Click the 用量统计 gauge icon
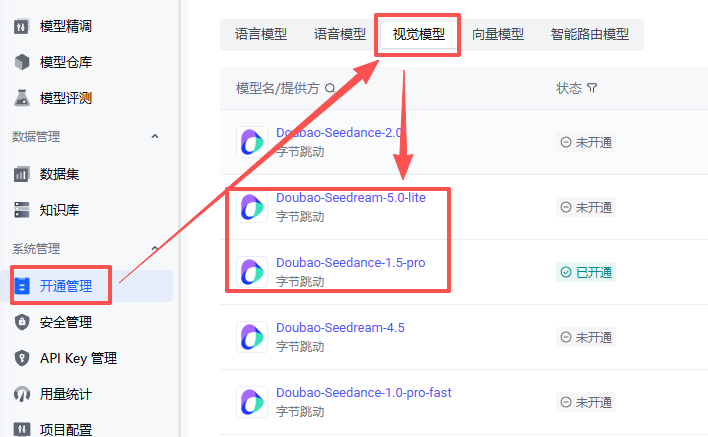This screenshot has height=437, width=708. pos(22,394)
